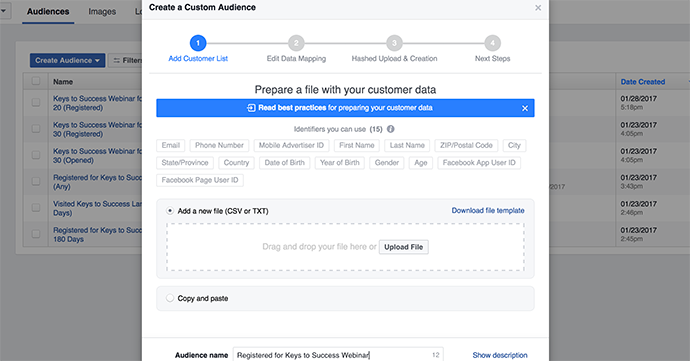
Task: Click the 01/23/2017 2:45pm date cell
Action: tap(639, 234)
